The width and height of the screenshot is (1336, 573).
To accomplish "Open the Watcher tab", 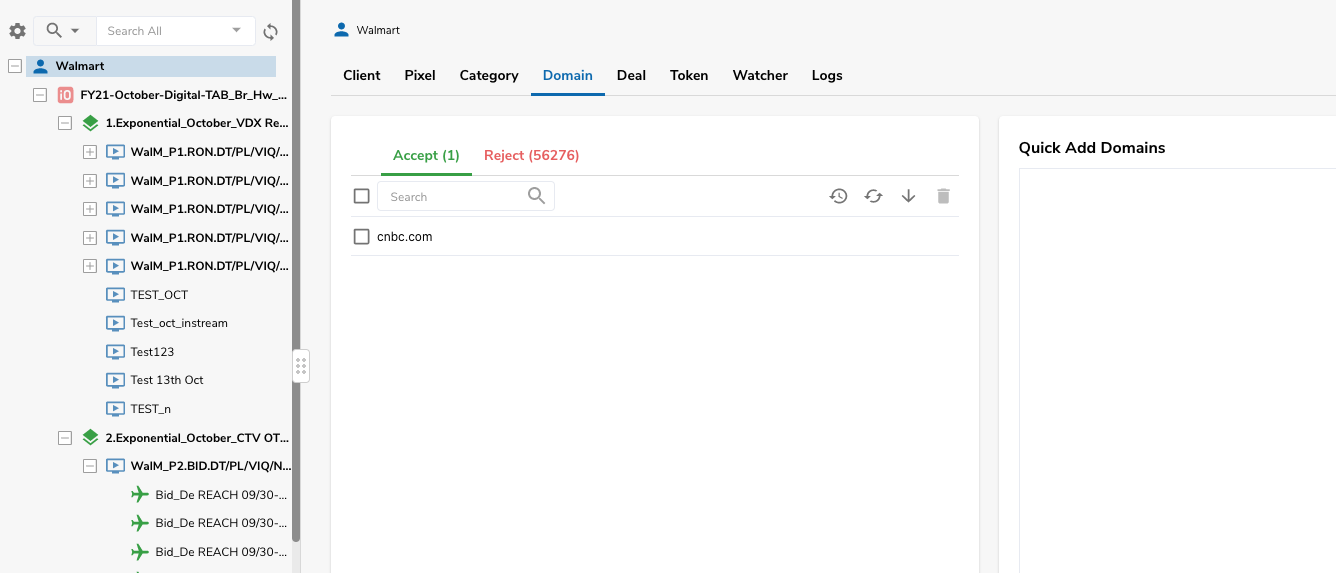I will pyautogui.click(x=760, y=75).
